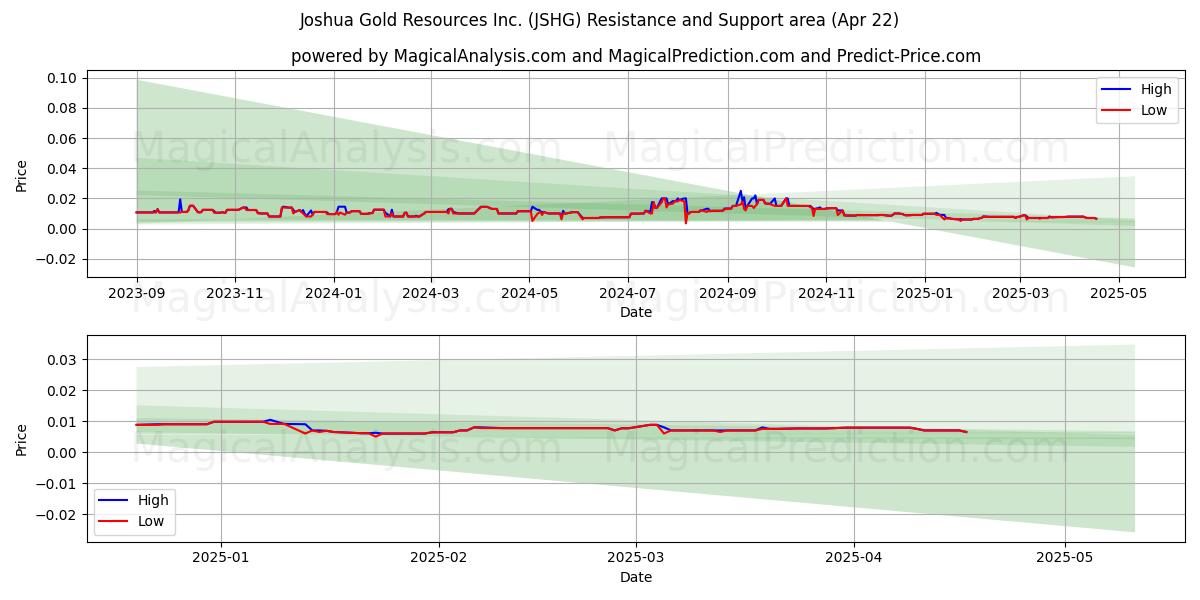Click the chart title mentioning Joshua Gold Resources

599,20
